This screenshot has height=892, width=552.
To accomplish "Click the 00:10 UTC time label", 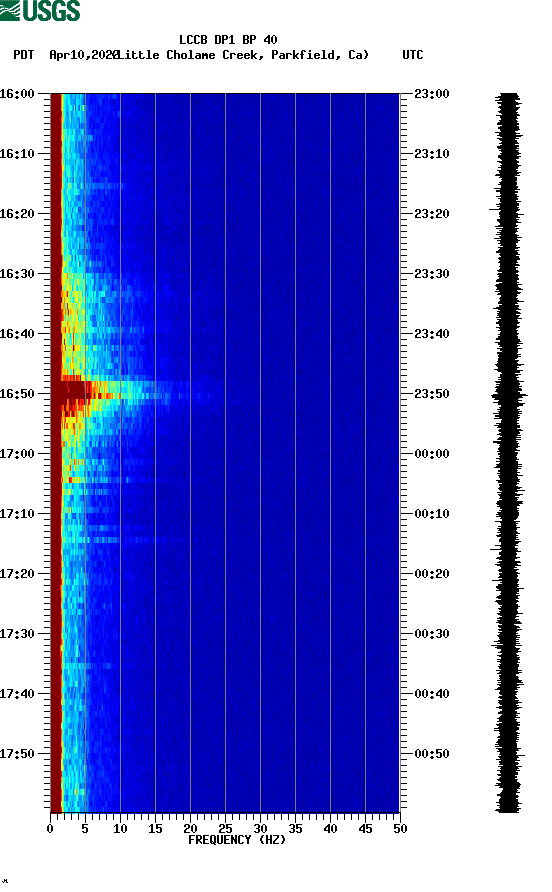I will [432, 514].
